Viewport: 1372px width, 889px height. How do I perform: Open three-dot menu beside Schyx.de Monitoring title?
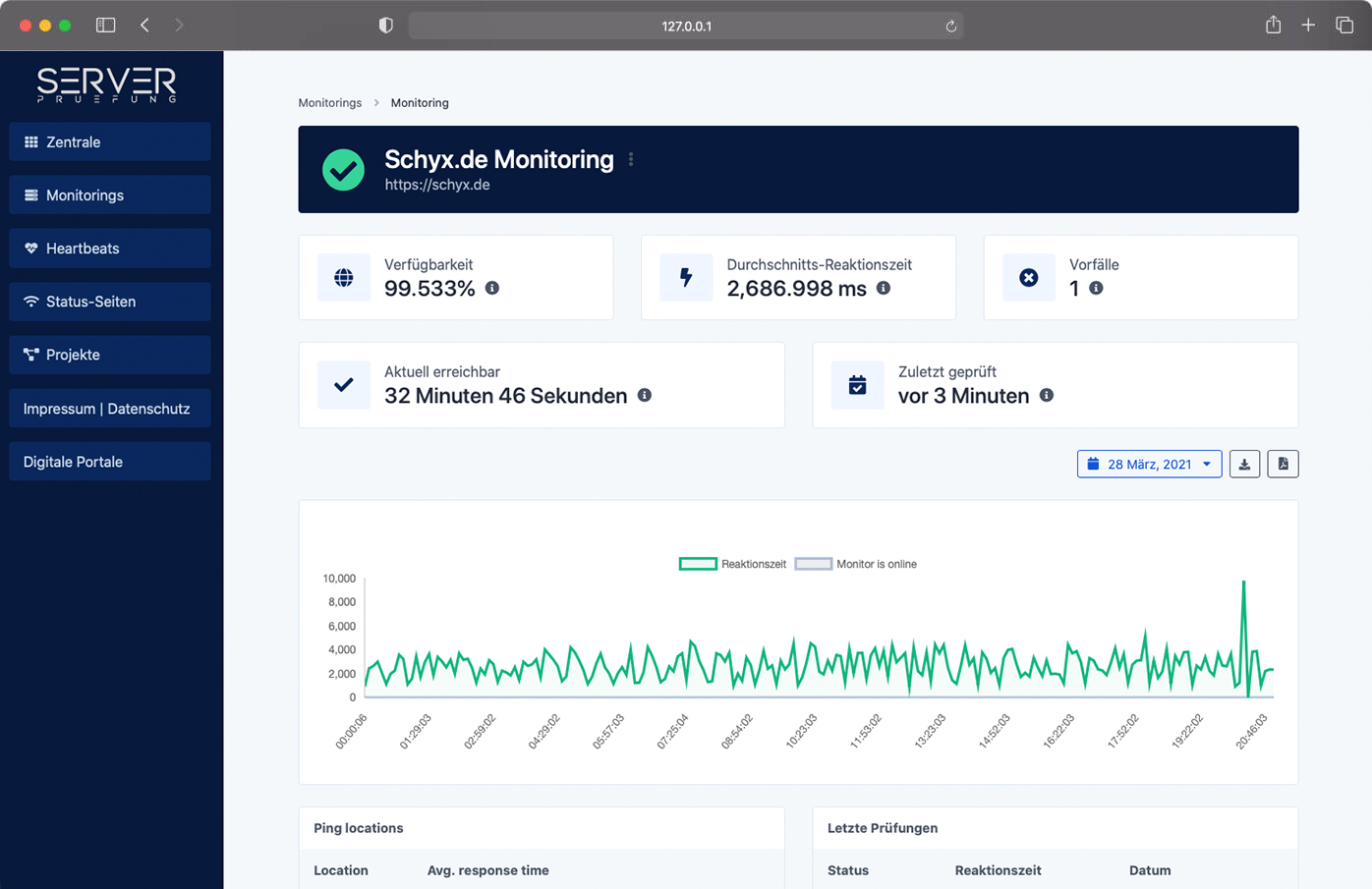(x=631, y=159)
